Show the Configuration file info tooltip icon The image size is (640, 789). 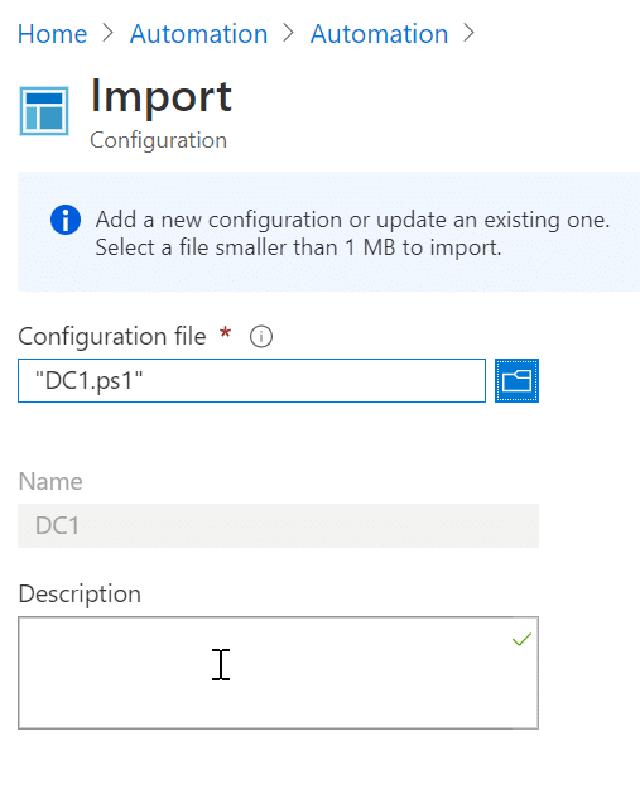tap(261, 337)
